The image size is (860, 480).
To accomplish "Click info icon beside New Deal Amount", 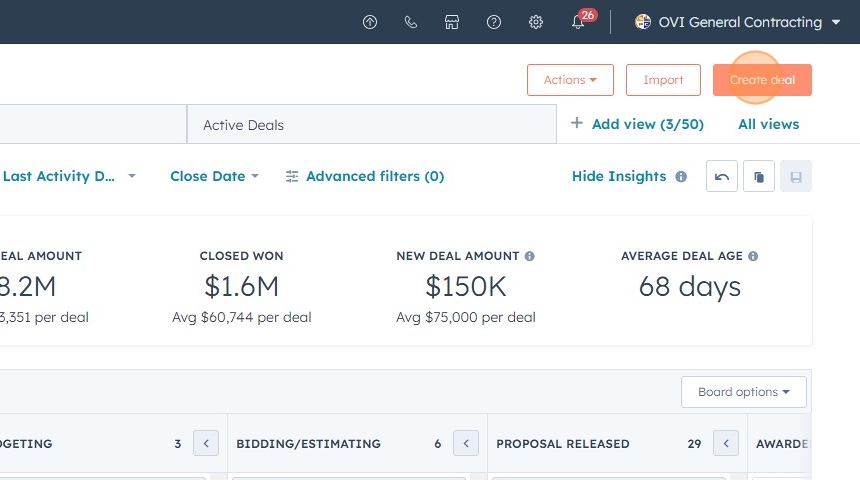I will (x=530, y=256).
